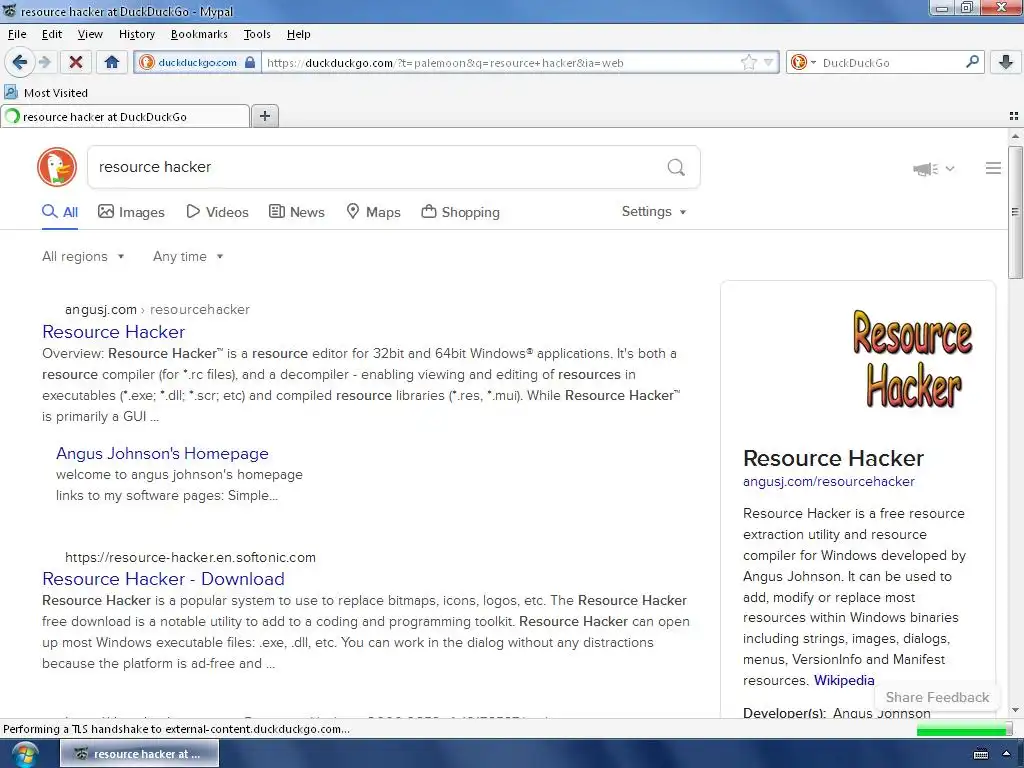Click the DuckDuckGo duck logo
Screen dimensions: 1024x768
click(57, 167)
